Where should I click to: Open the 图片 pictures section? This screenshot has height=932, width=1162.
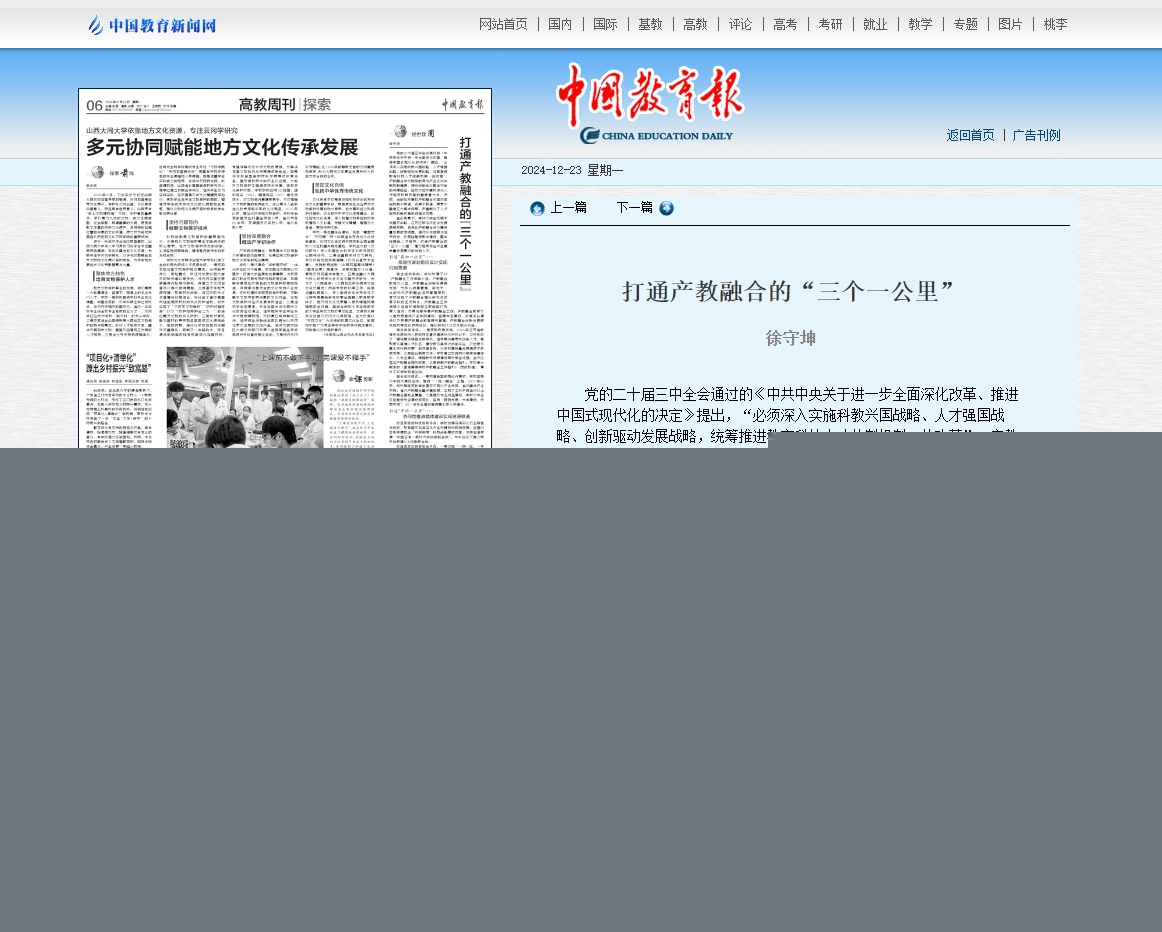pos(1010,24)
